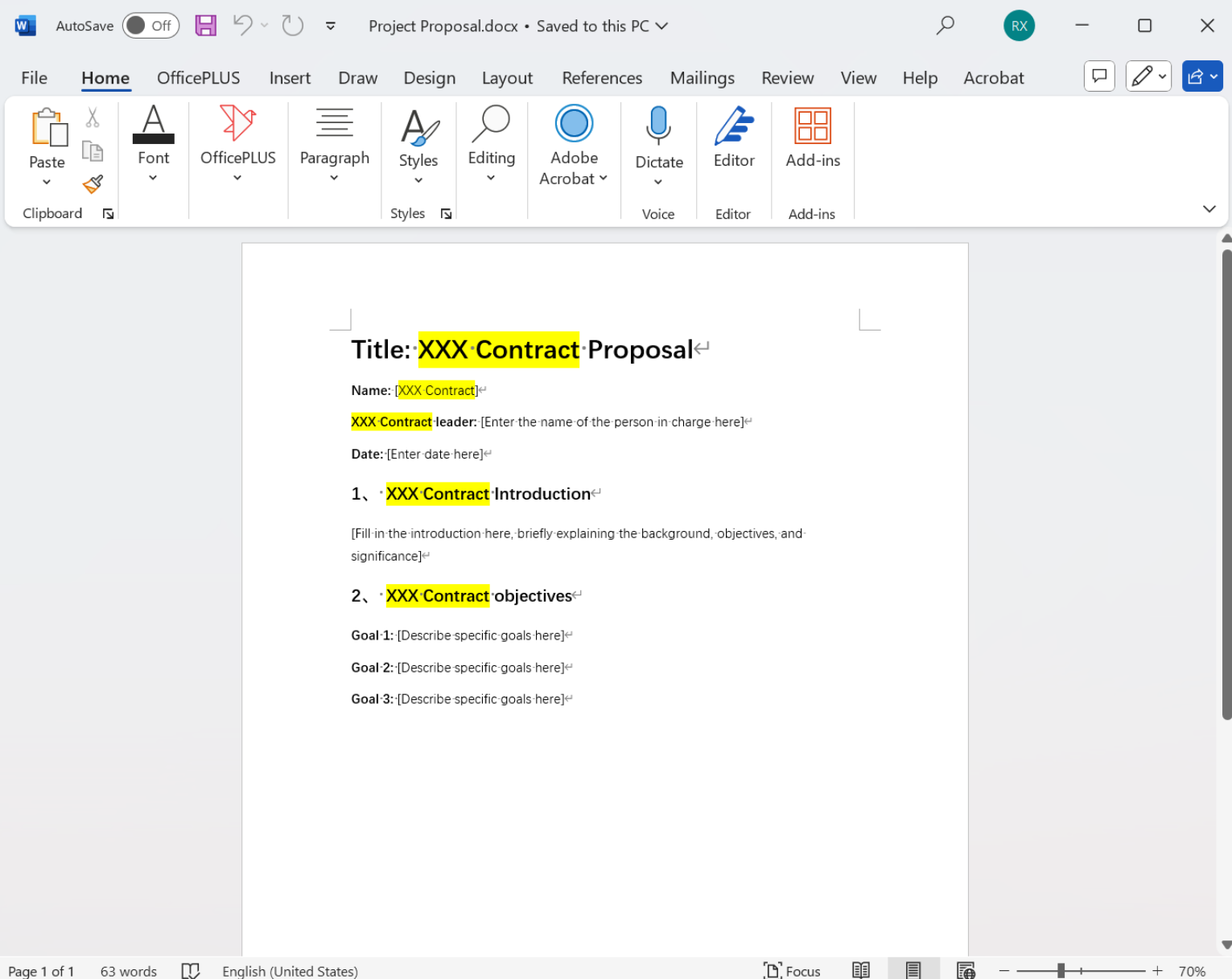Screen dimensions: 1232x979
Task: Start Dictate with the microphone icon
Action: 658,127
